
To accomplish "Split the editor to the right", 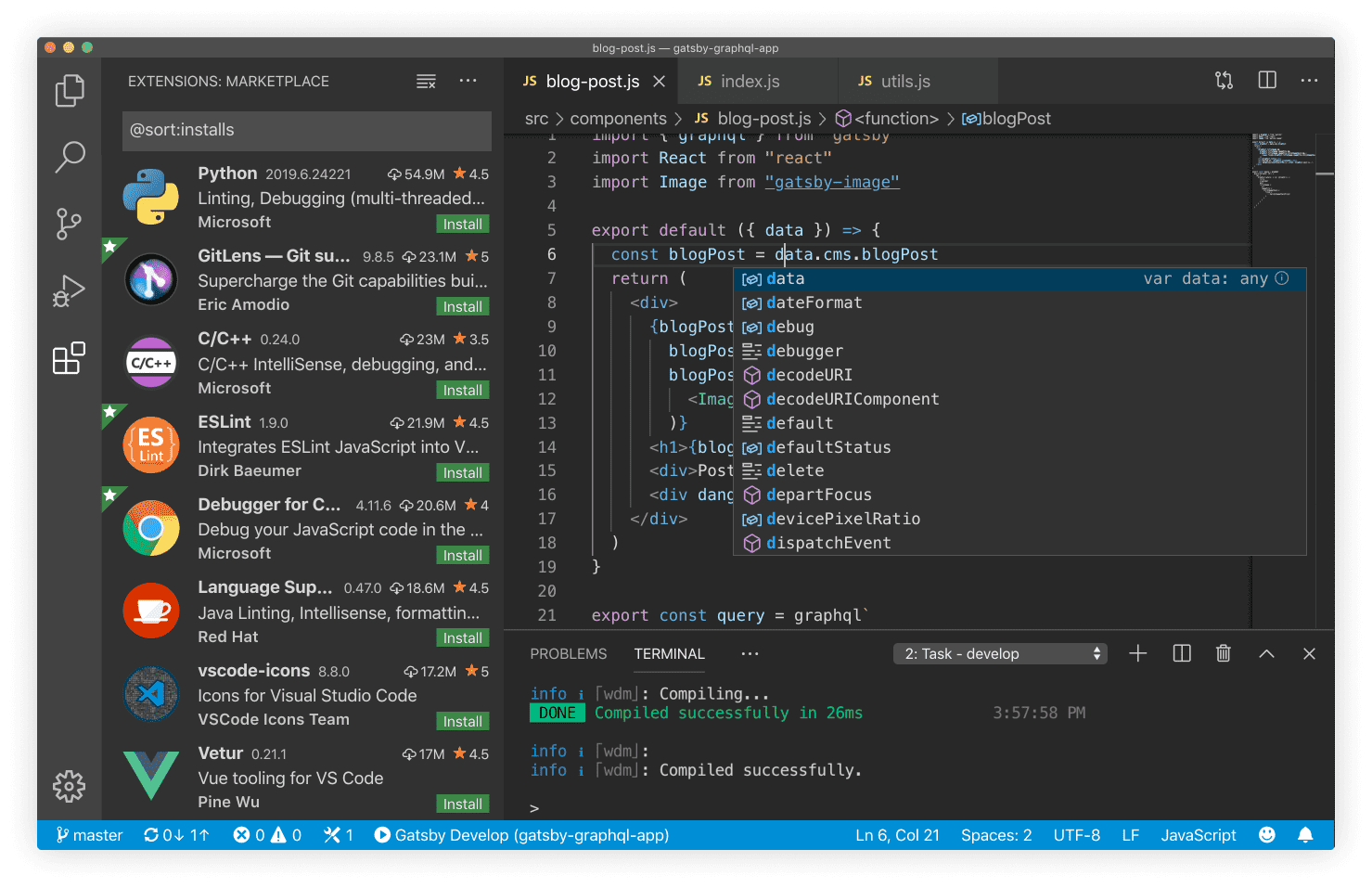I will [1267, 81].
